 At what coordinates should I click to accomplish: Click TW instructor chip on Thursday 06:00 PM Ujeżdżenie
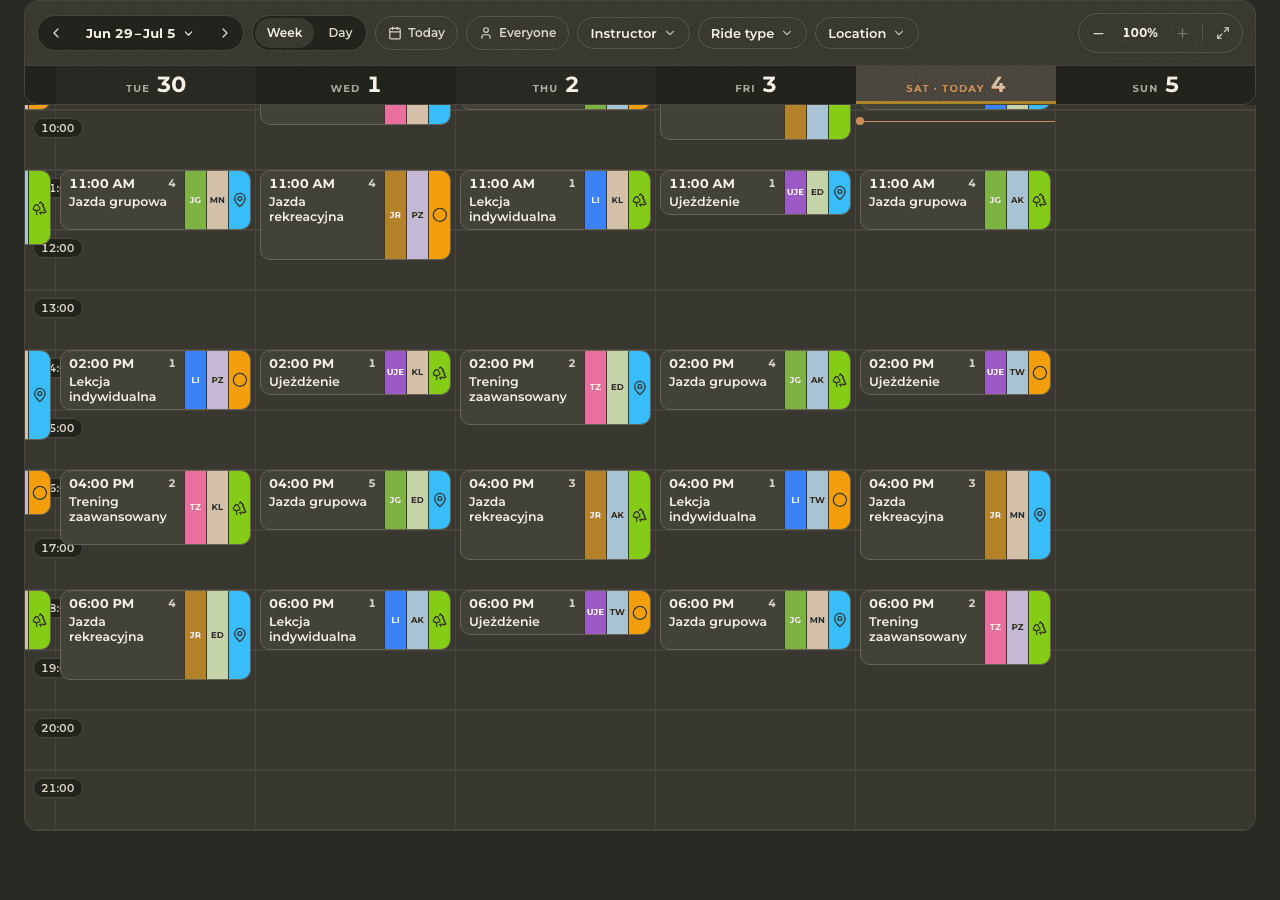click(x=618, y=612)
